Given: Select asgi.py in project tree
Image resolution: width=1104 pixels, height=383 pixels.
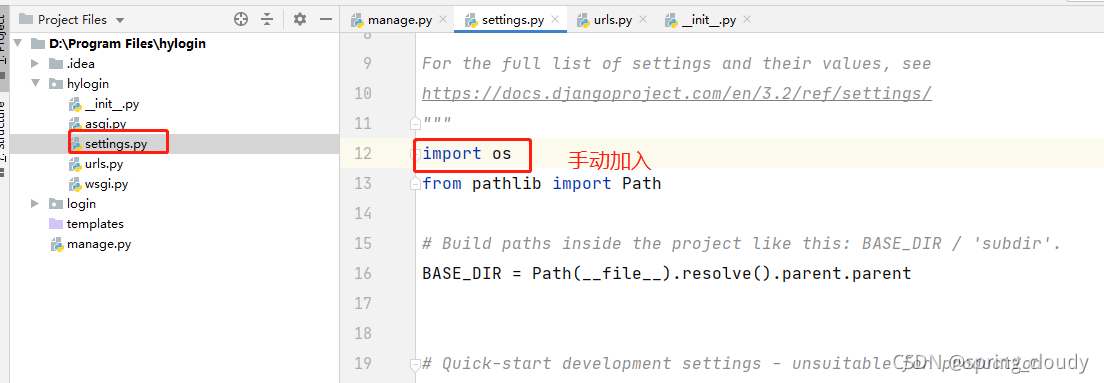Looking at the screenshot, I should tap(105, 124).
